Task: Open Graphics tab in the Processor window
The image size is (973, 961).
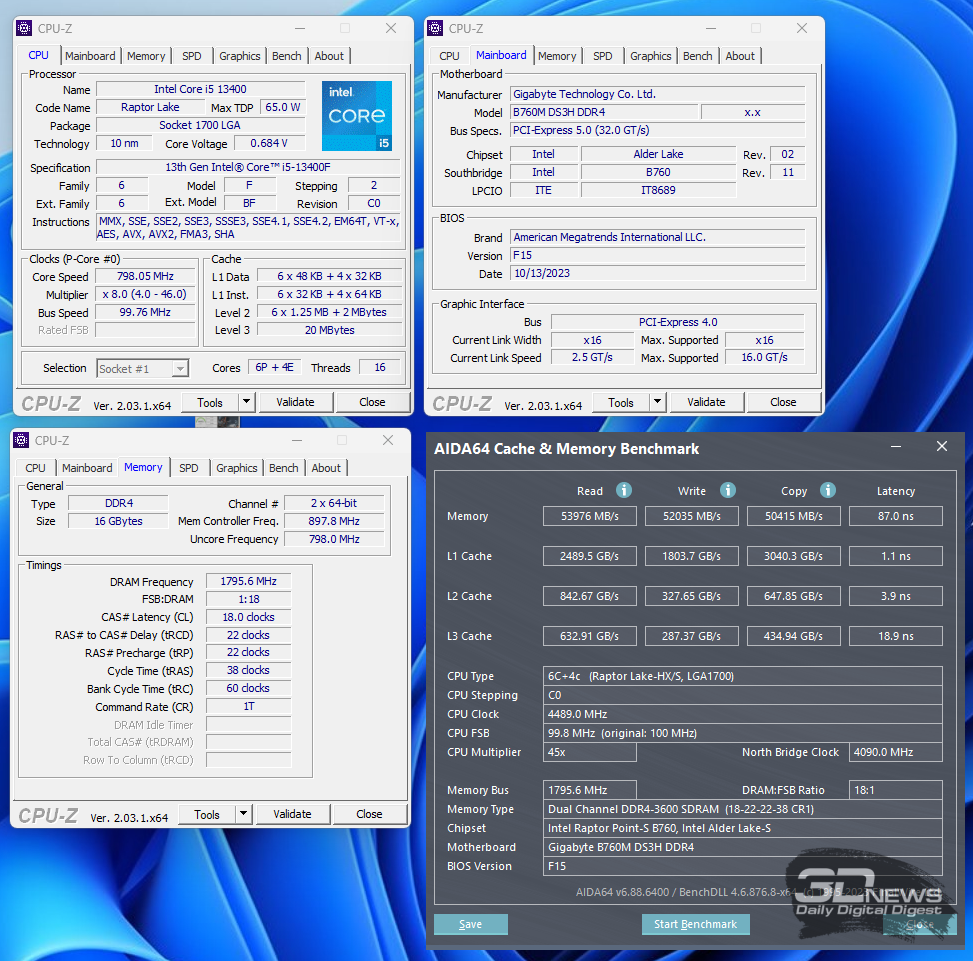Action: coord(240,56)
